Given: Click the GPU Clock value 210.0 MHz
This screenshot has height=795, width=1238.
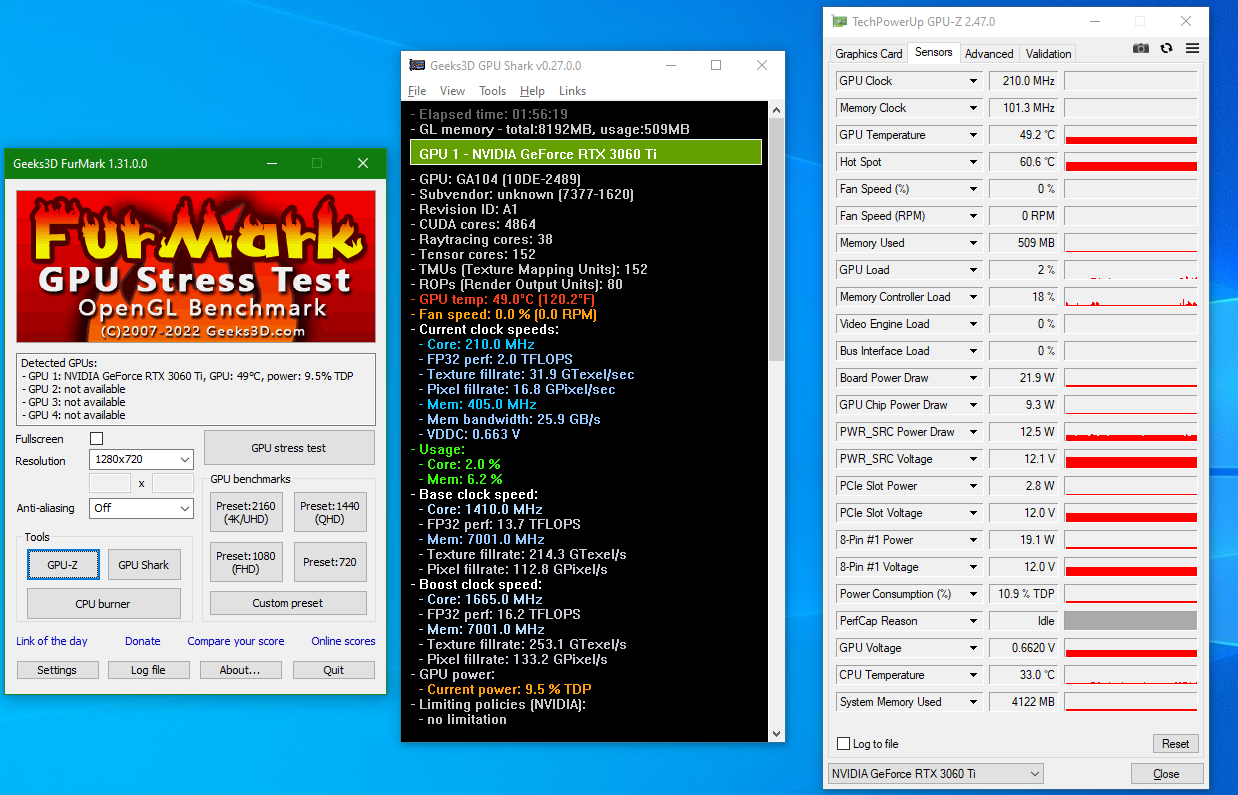Looking at the screenshot, I should click(x=1024, y=81).
